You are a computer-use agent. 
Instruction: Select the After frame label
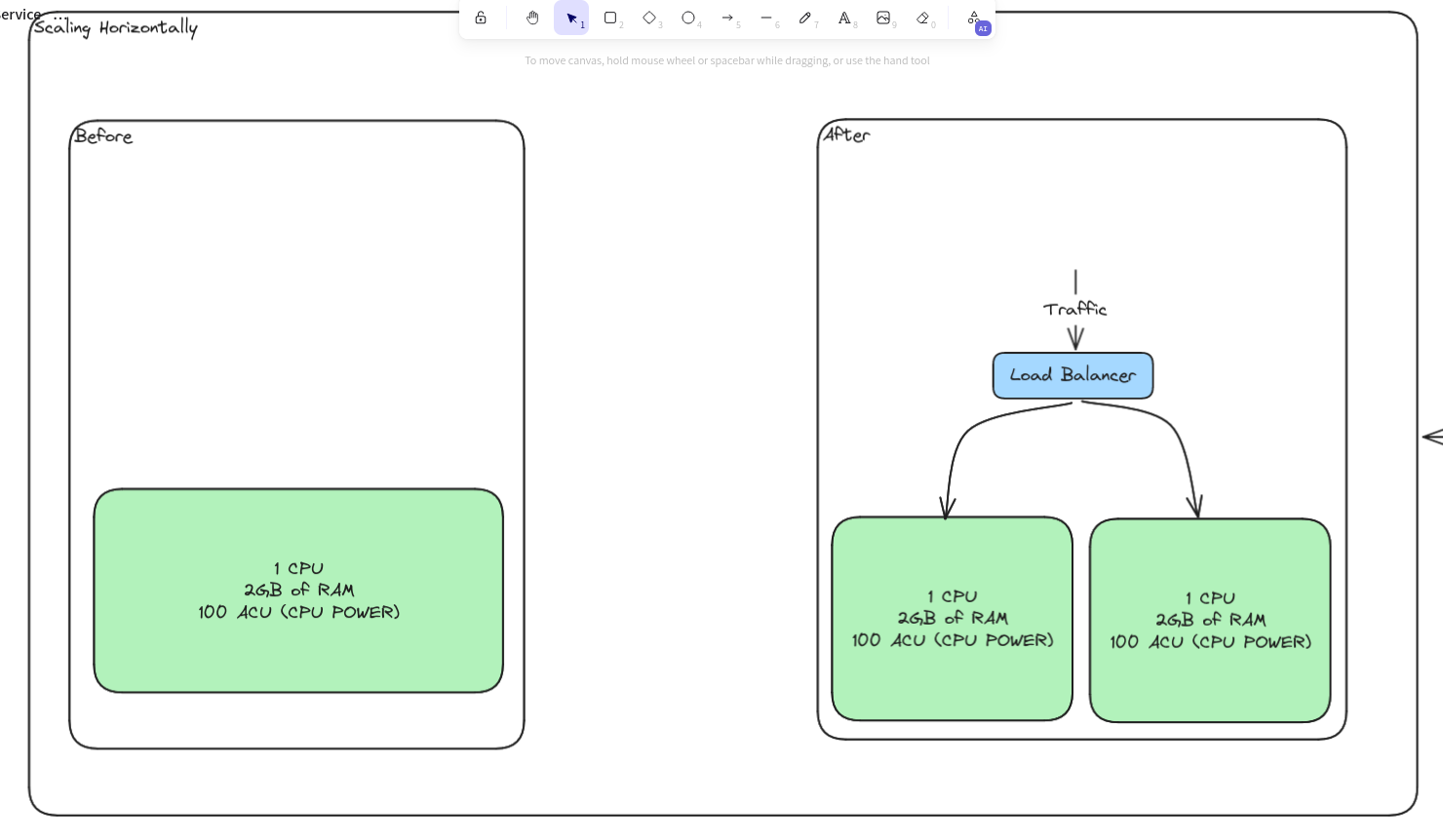846,134
